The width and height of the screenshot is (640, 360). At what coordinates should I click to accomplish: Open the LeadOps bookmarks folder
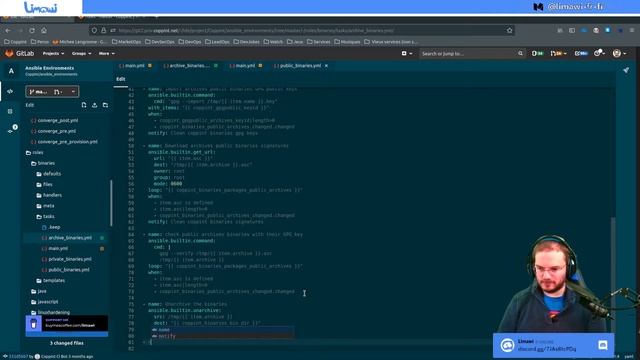pos(217,42)
